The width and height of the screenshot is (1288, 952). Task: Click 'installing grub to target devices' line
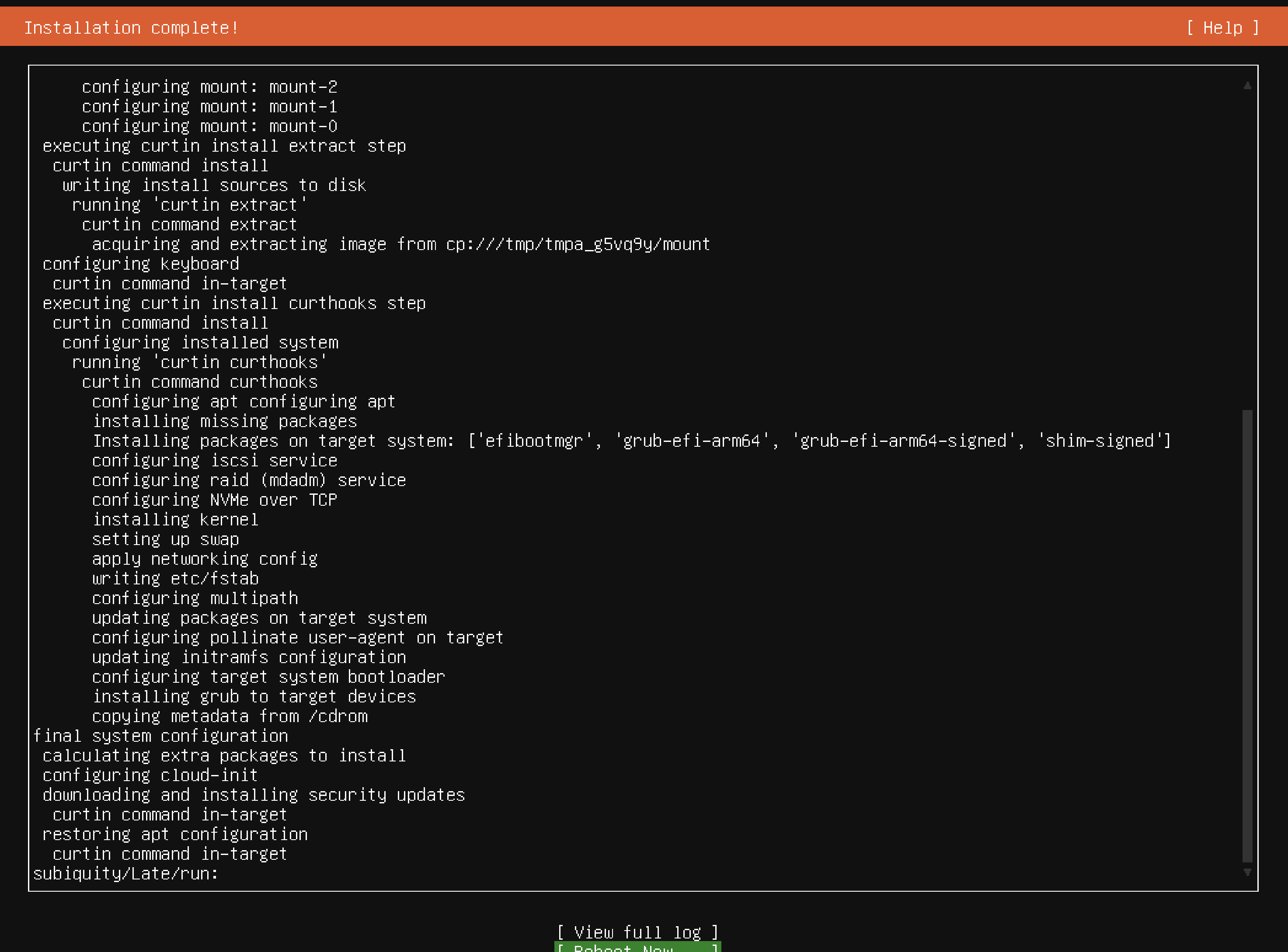click(x=254, y=696)
